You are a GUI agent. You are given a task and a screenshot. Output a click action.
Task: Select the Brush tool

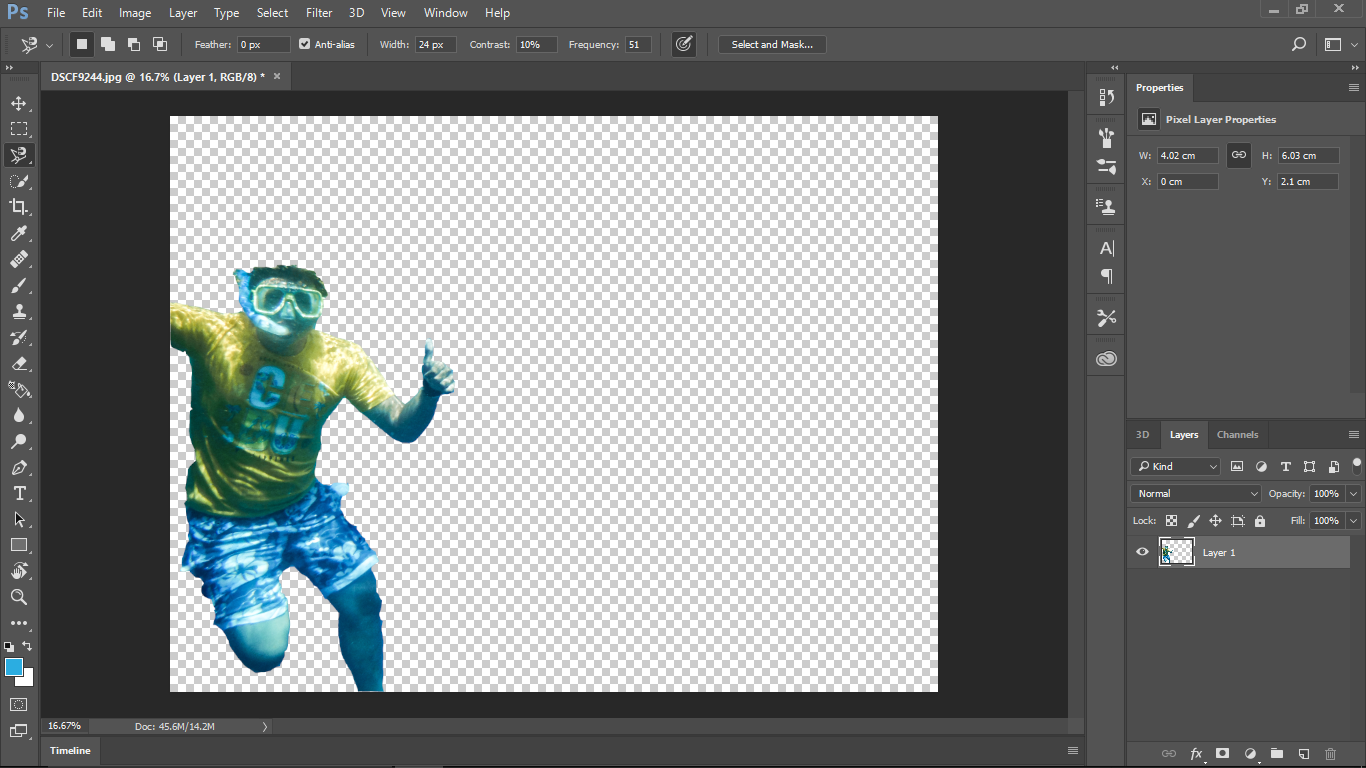pos(19,285)
